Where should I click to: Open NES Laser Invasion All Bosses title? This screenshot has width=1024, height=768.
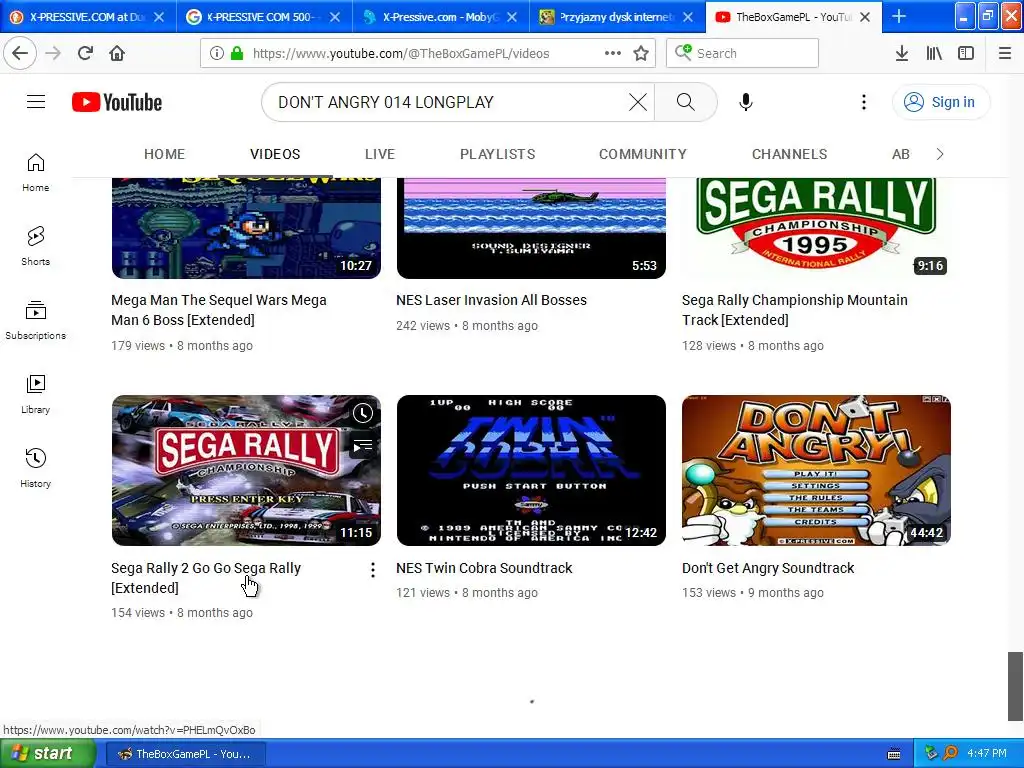(491, 300)
